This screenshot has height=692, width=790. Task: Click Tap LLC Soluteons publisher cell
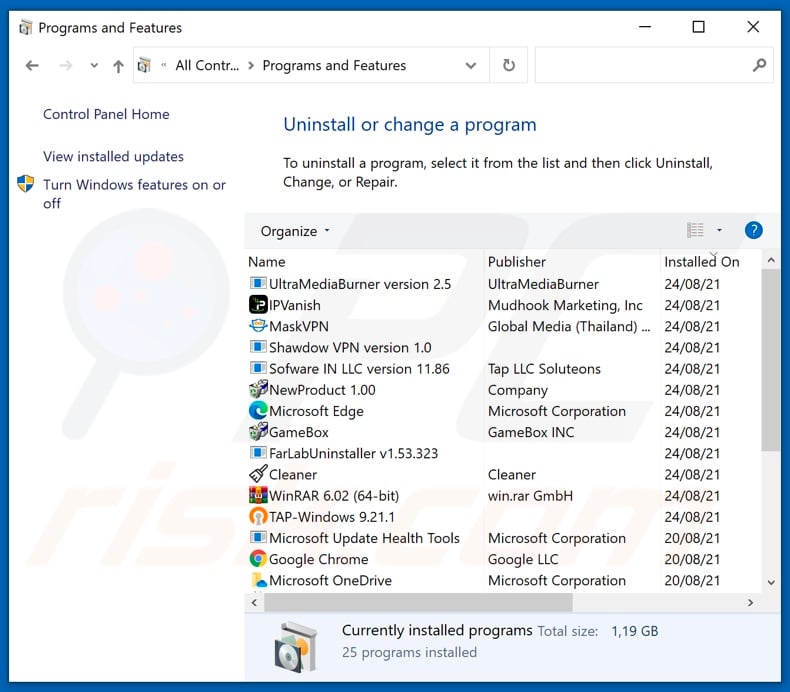point(545,368)
